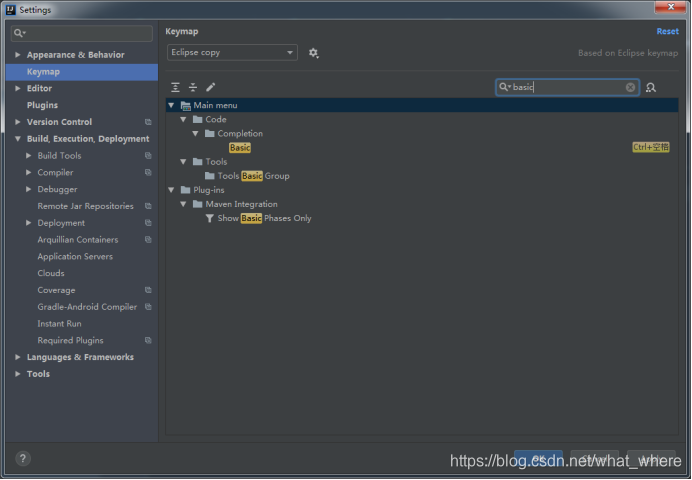Screen dimensions: 692x480
Task: Collapse the Plug-ins node arrow
Action: [x=171, y=190]
